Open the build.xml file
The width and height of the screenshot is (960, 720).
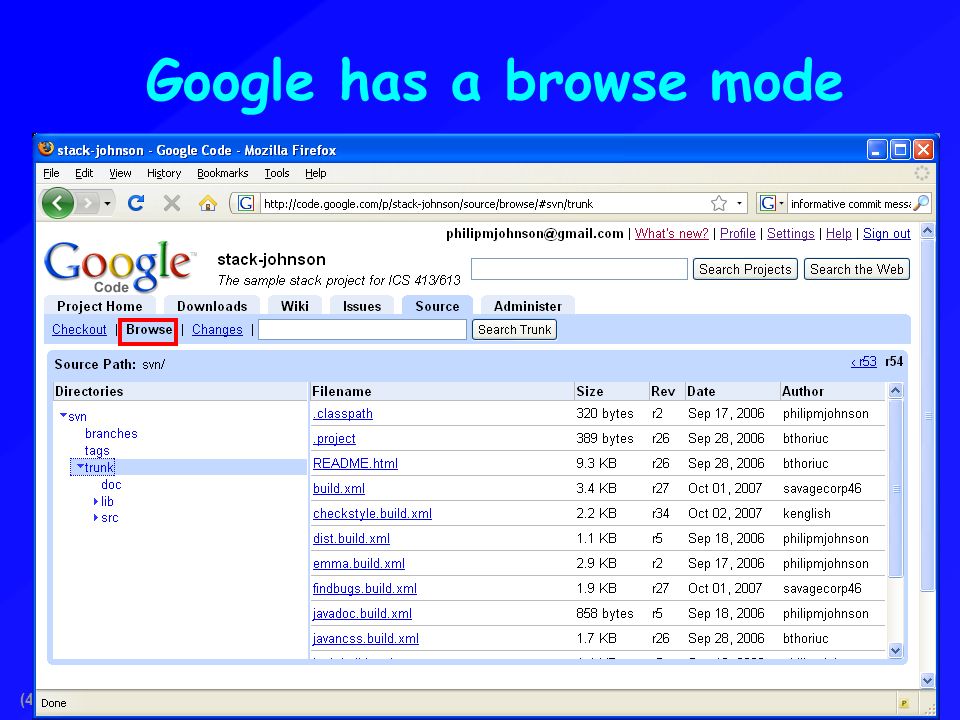click(339, 489)
